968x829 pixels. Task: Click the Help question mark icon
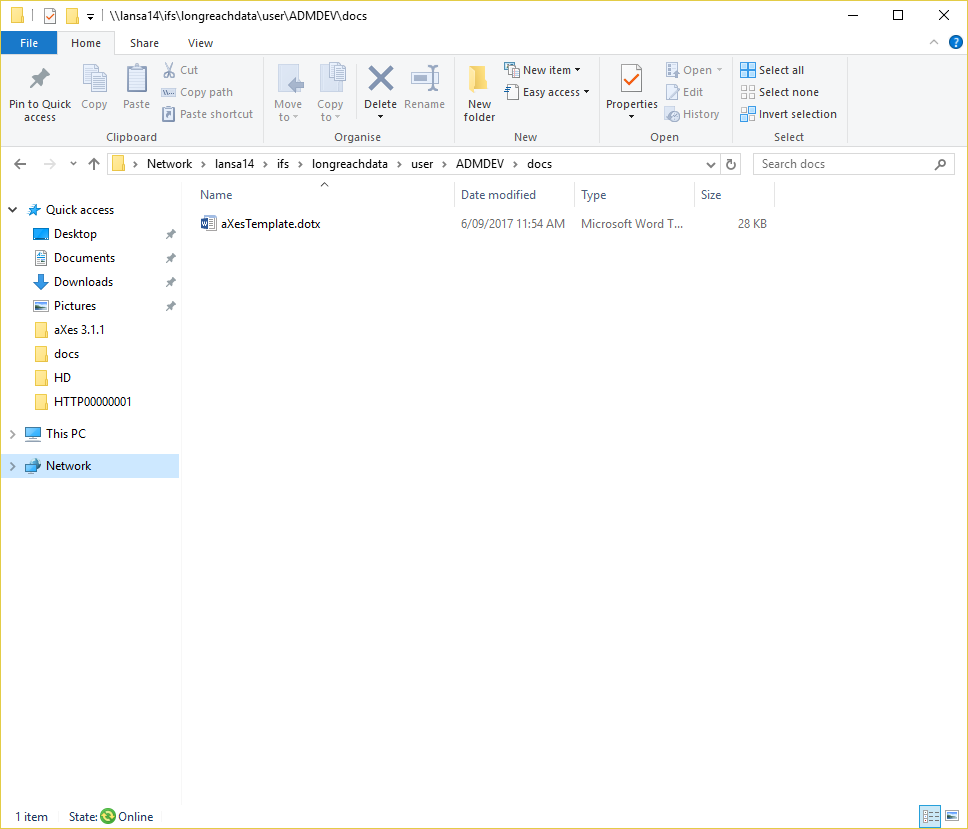(955, 43)
